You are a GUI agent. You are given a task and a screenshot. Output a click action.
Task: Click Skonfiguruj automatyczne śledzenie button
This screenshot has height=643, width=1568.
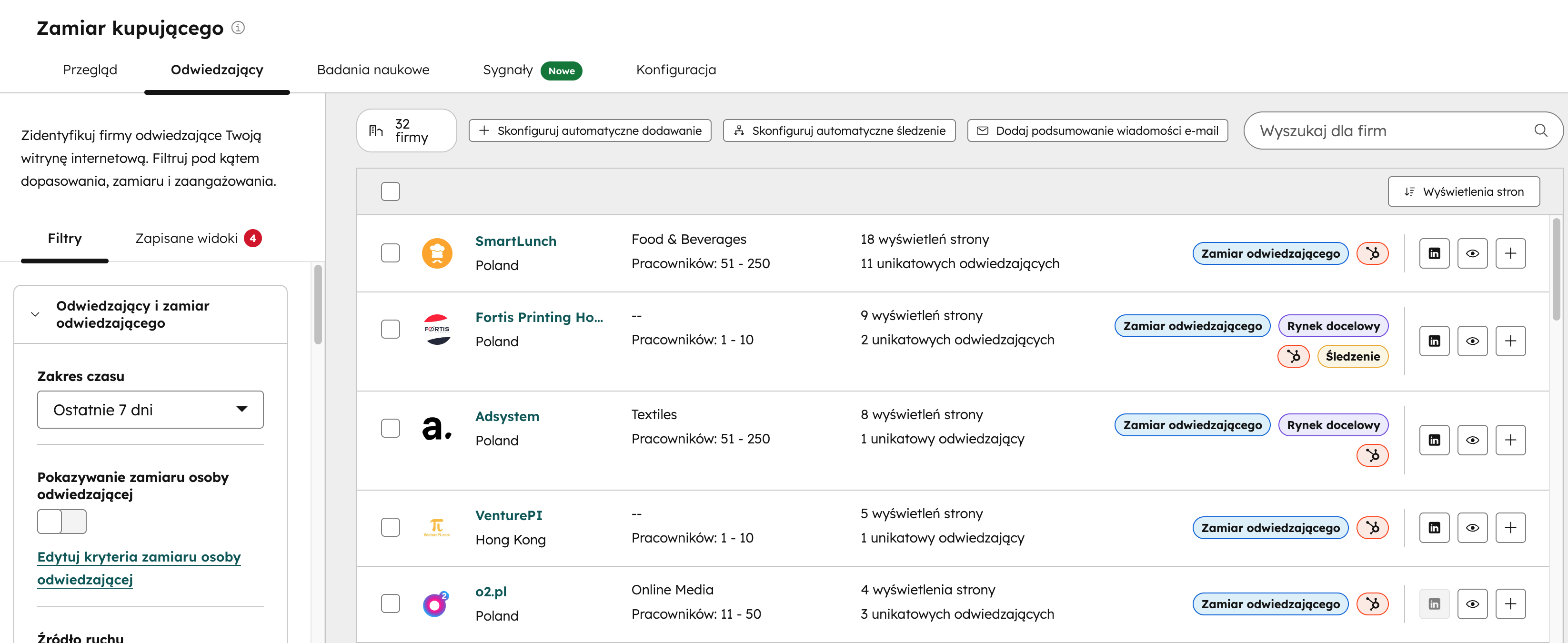point(839,131)
